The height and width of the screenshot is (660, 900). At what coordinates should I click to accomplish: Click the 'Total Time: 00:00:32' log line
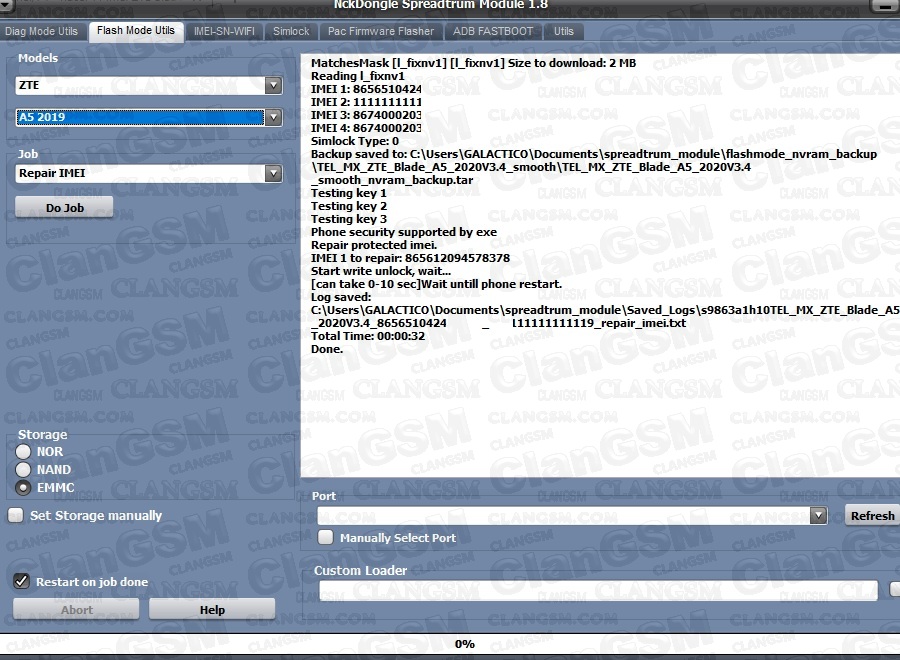368,336
